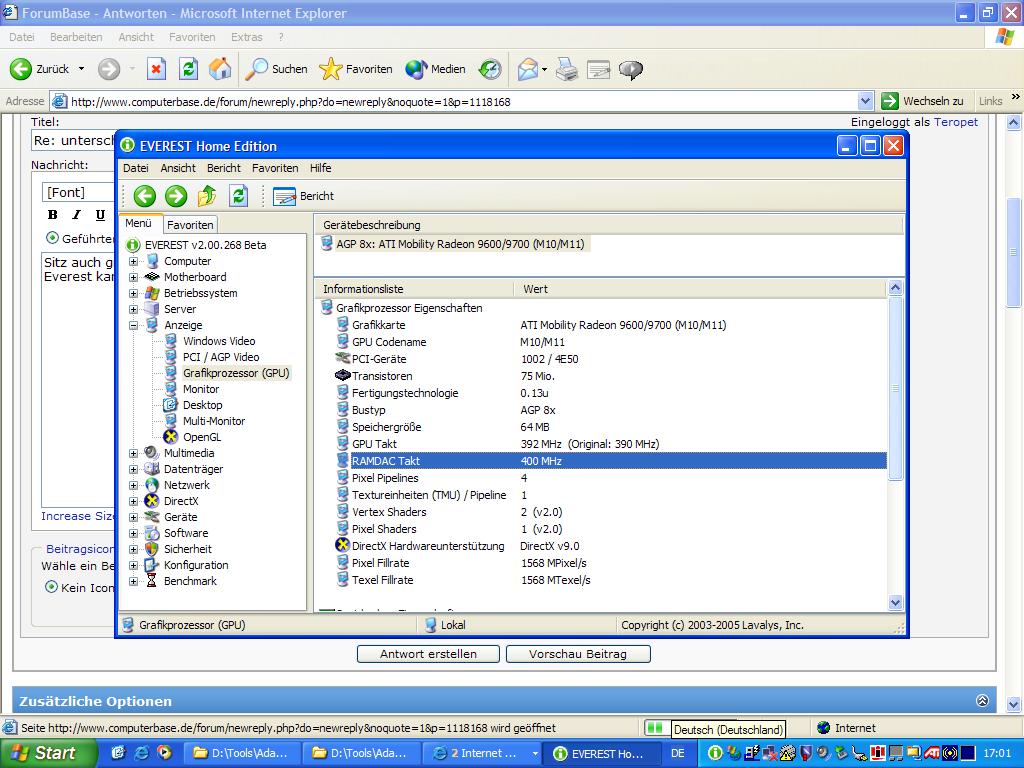Click EVEREST green forward arrow button
This screenshot has width=1024, height=768.
tap(176, 195)
